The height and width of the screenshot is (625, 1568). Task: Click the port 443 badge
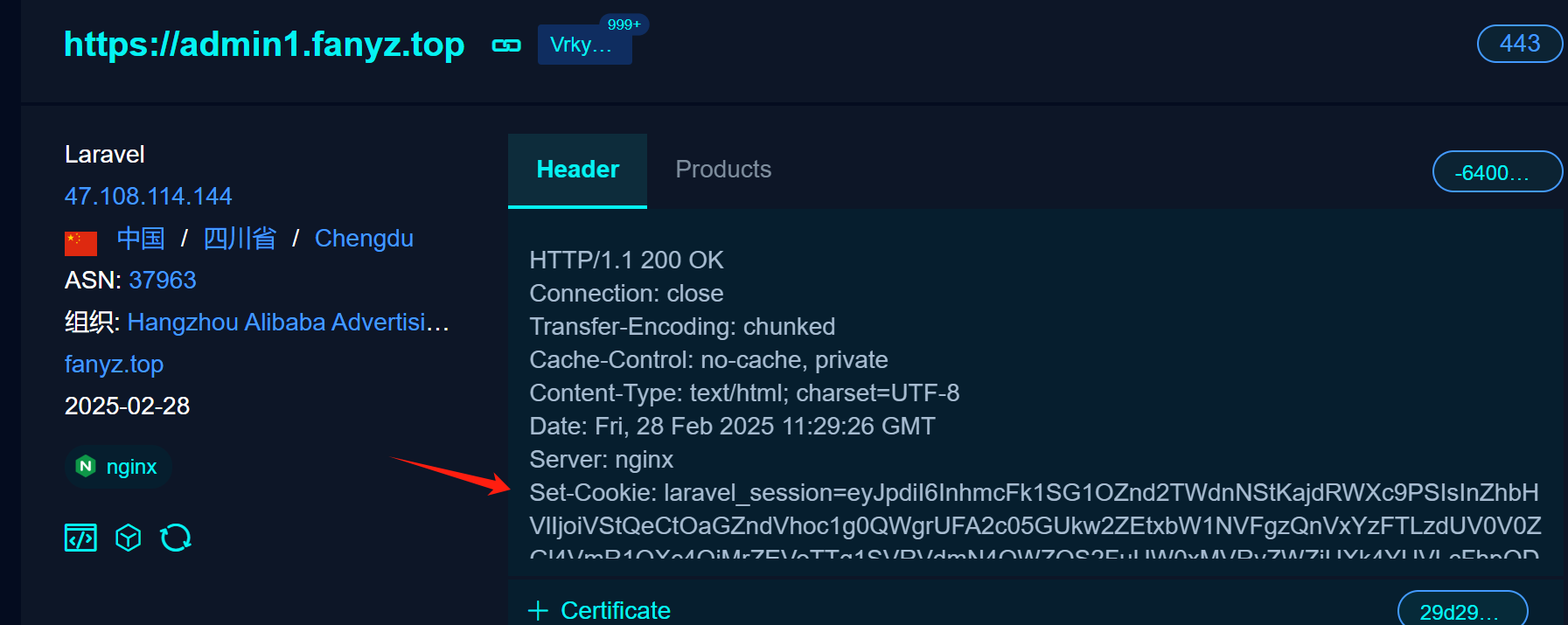pyautogui.click(x=1519, y=44)
